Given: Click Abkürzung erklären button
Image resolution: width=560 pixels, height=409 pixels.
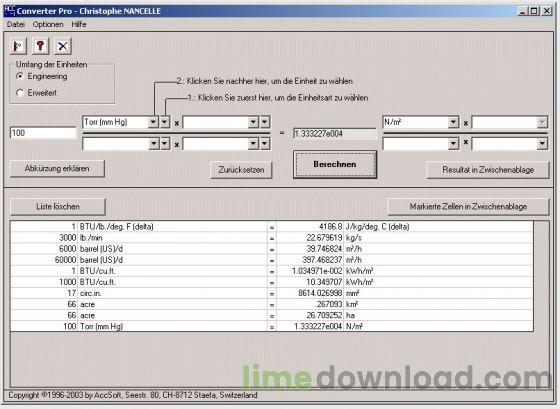Looking at the screenshot, I should pos(57,169).
